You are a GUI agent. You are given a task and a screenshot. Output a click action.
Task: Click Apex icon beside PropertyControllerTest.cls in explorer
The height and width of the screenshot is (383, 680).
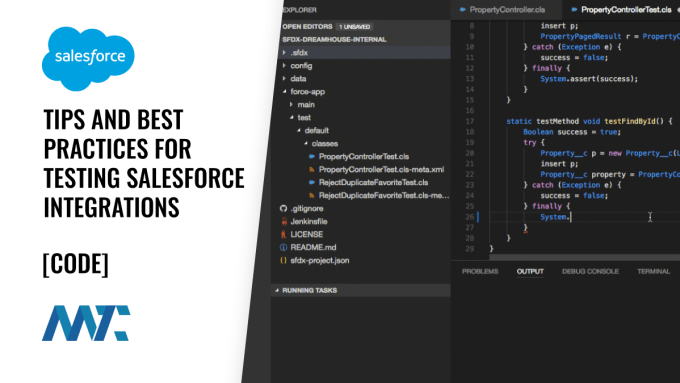point(311,157)
